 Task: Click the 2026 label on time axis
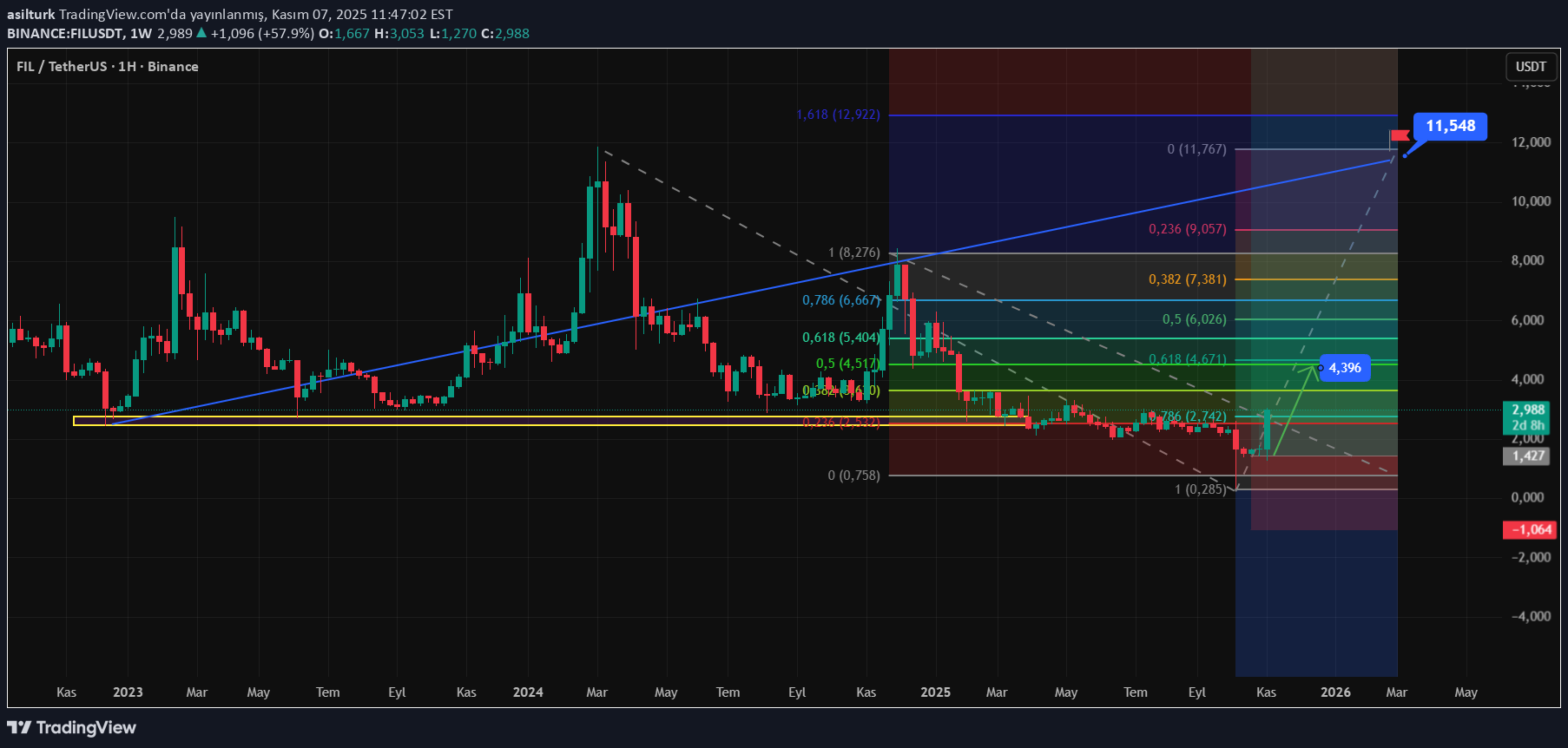1335,692
